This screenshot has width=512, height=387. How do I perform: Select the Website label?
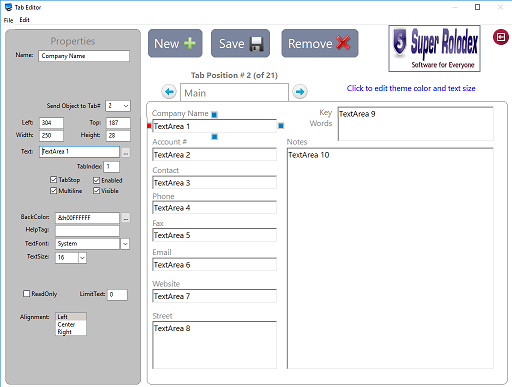[166, 284]
